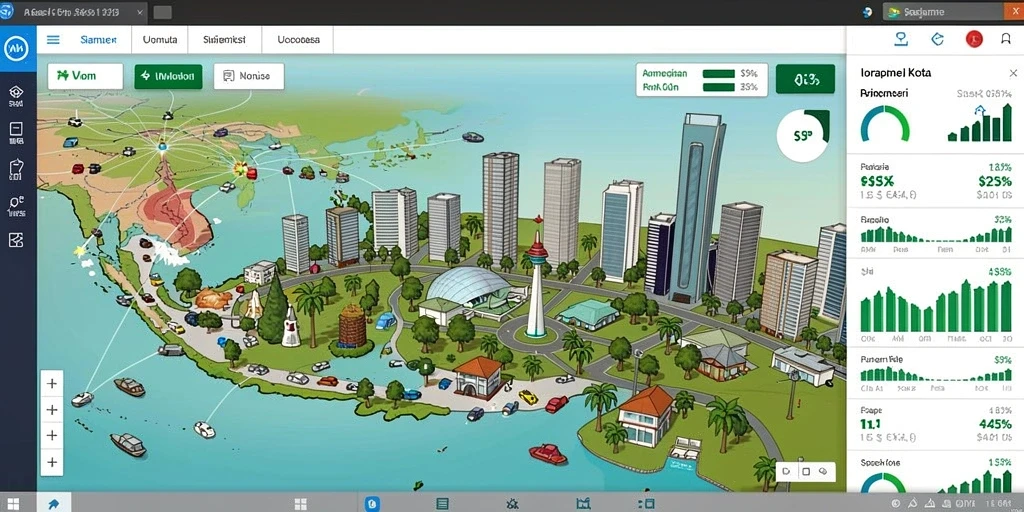Toggle the Nonise filter button

[x=249, y=76]
